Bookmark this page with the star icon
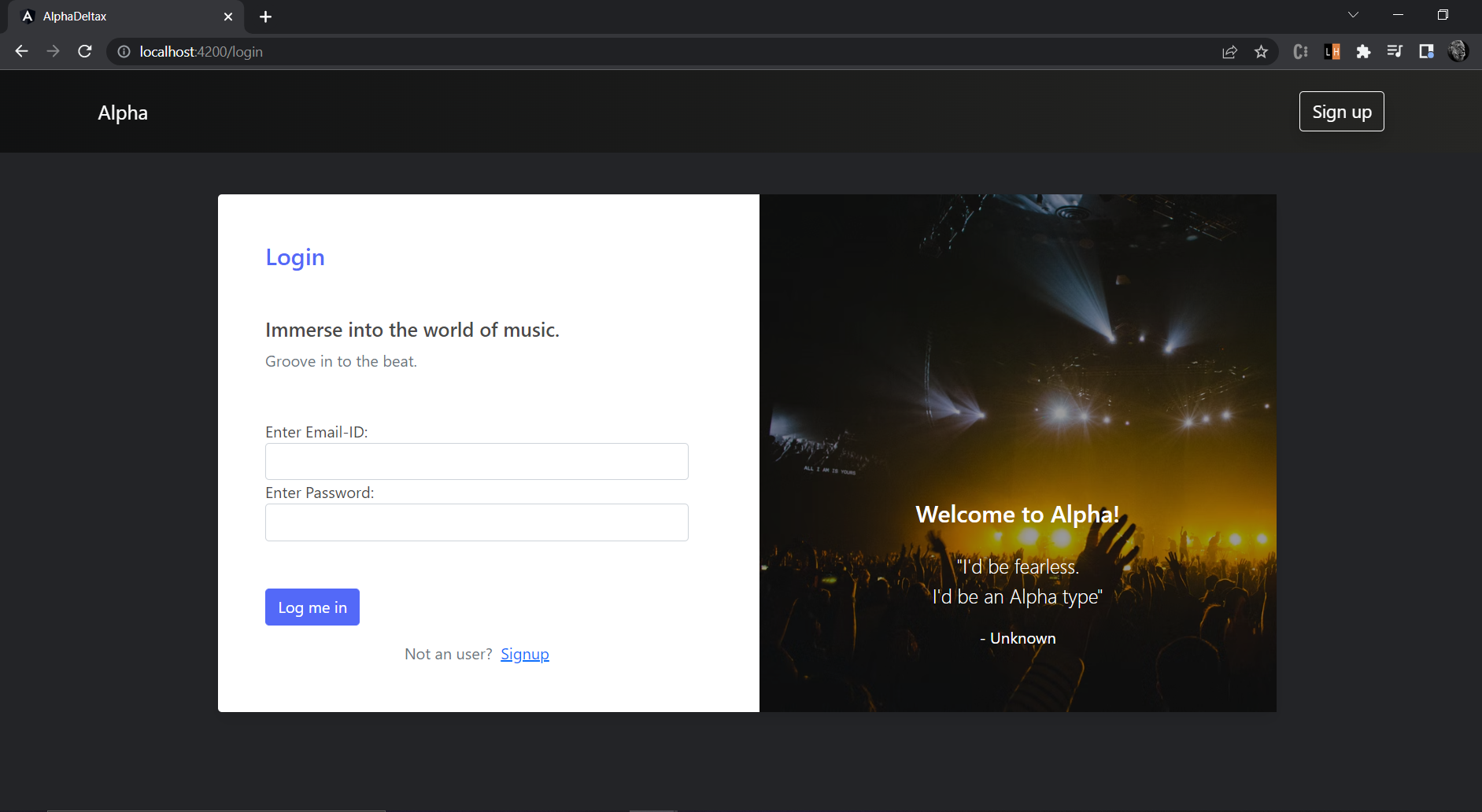 1261,52
